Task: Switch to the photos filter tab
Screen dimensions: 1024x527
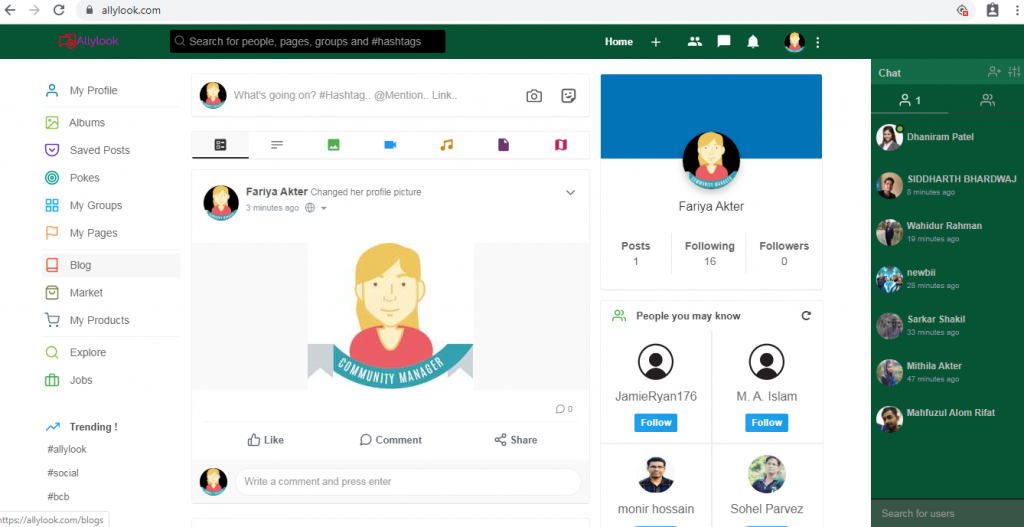Action: click(333, 145)
